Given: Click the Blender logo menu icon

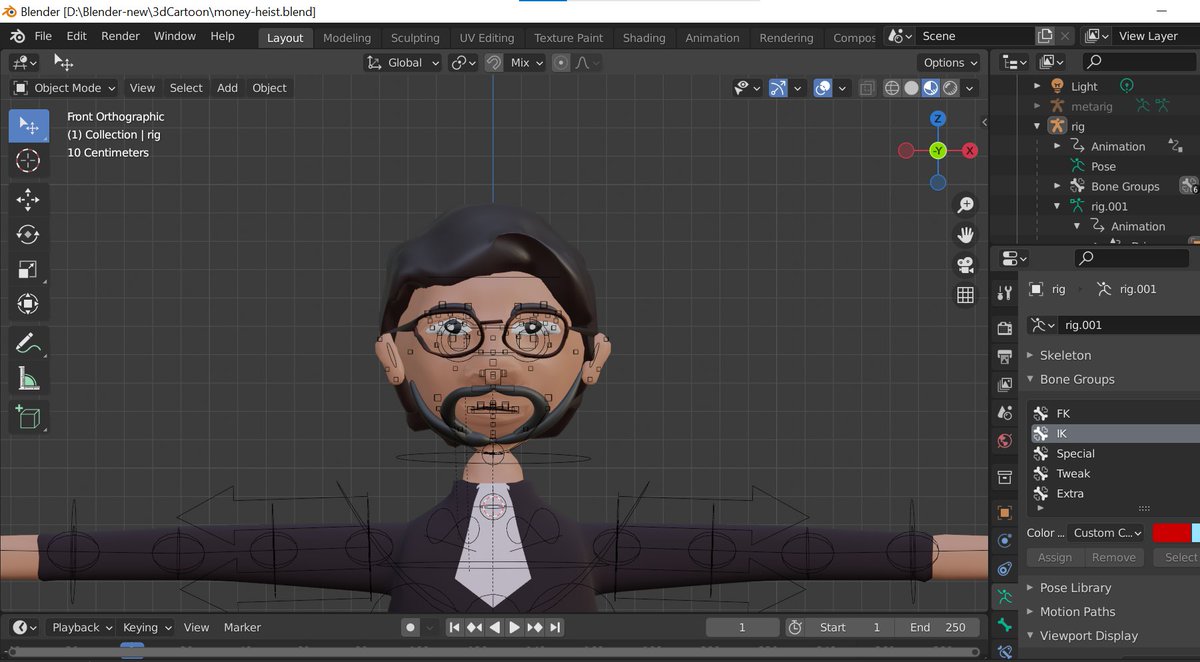Looking at the screenshot, I should click(17, 36).
